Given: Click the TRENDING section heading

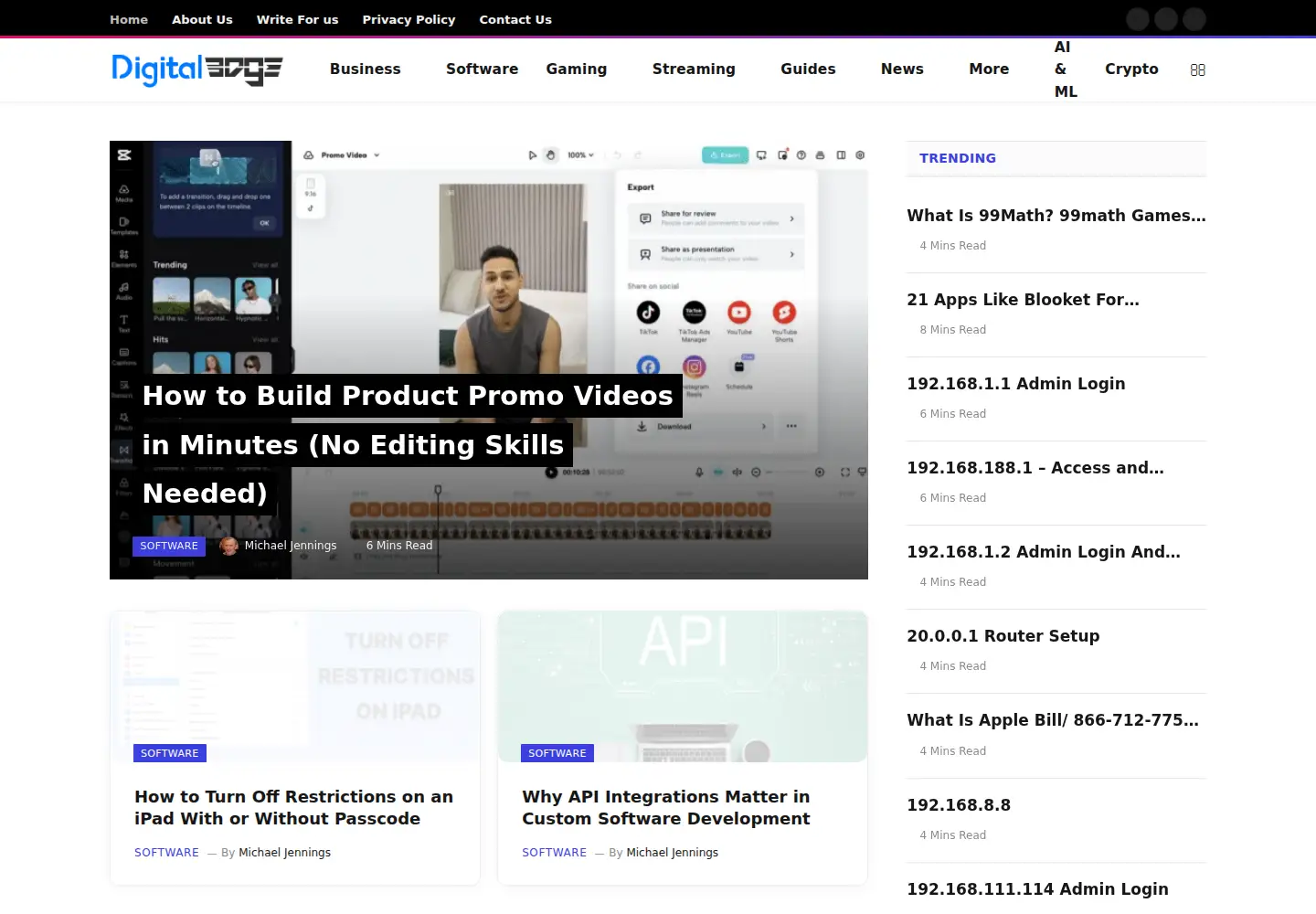Looking at the screenshot, I should [958, 158].
